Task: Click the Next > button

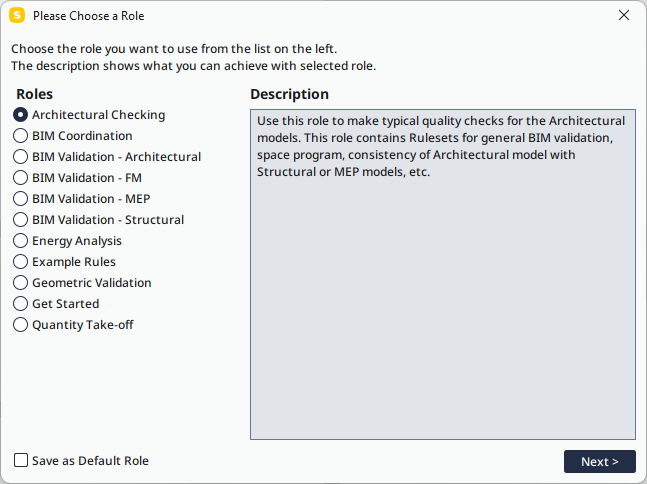Action: click(x=600, y=461)
